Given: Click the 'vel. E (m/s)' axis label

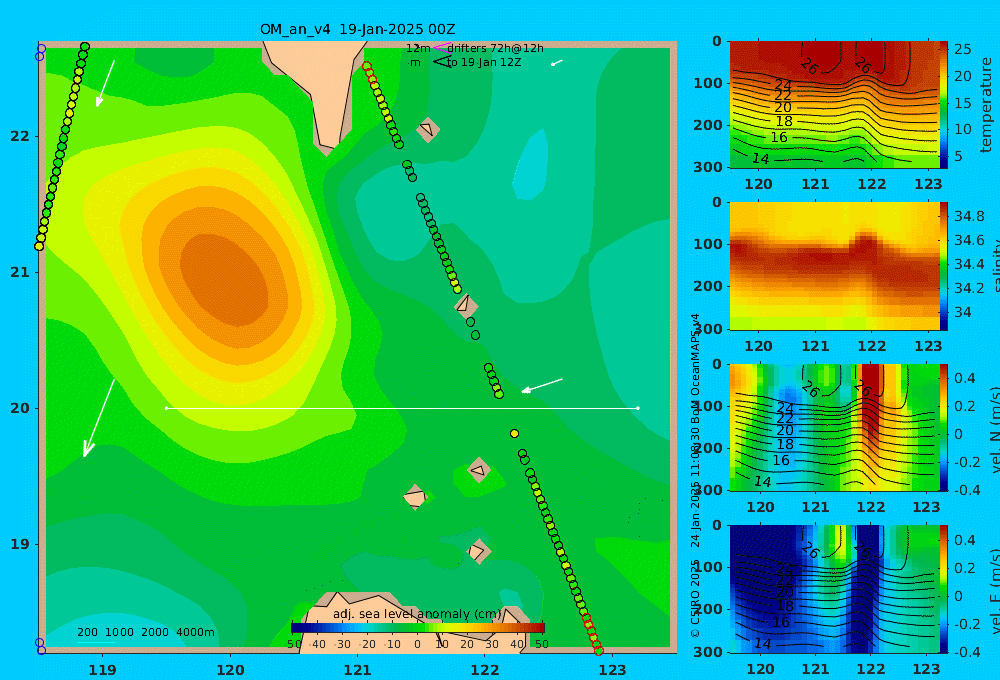Looking at the screenshot, I should 994,590.
